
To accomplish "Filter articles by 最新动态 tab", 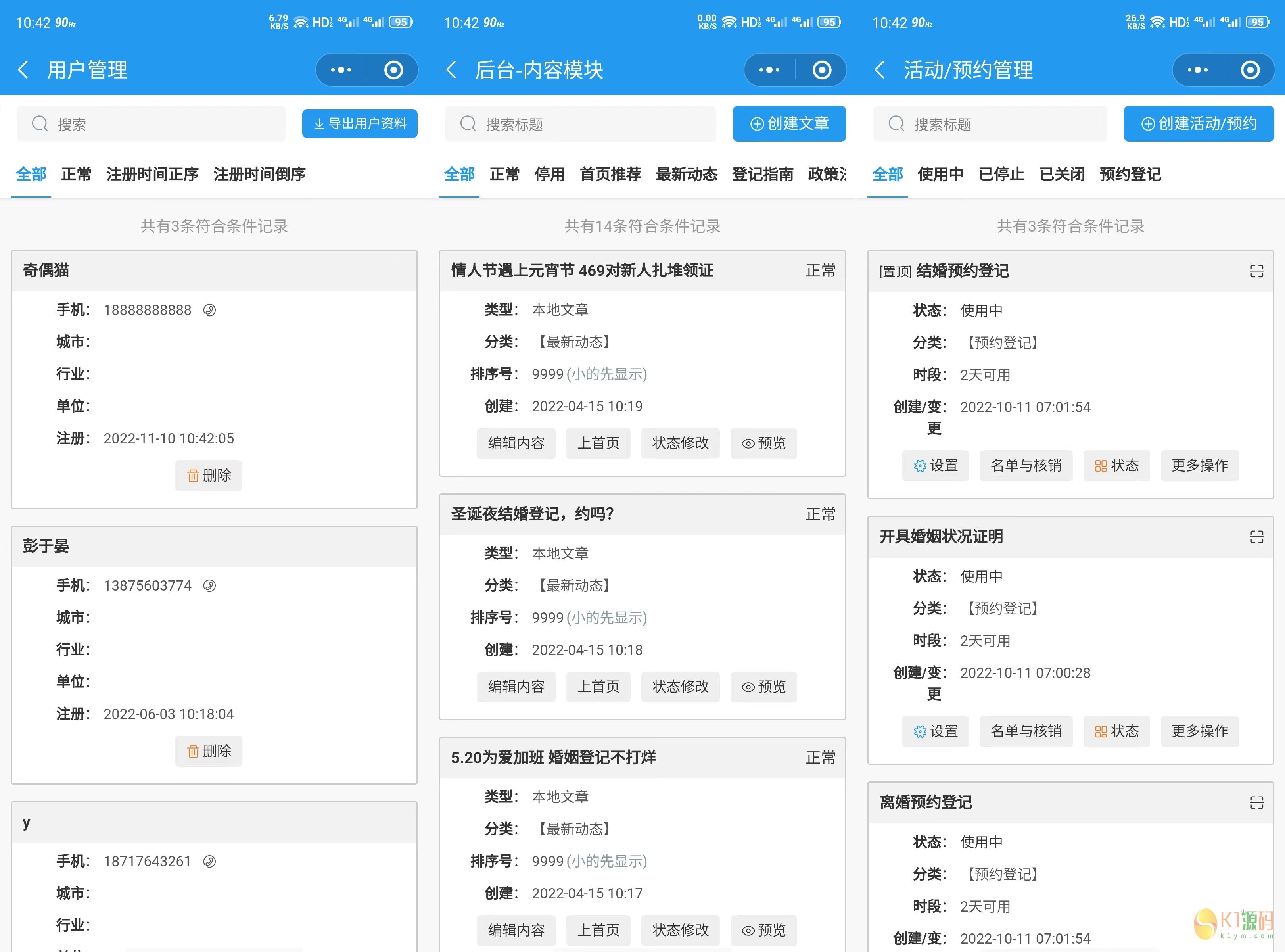I will pyautogui.click(x=686, y=174).
